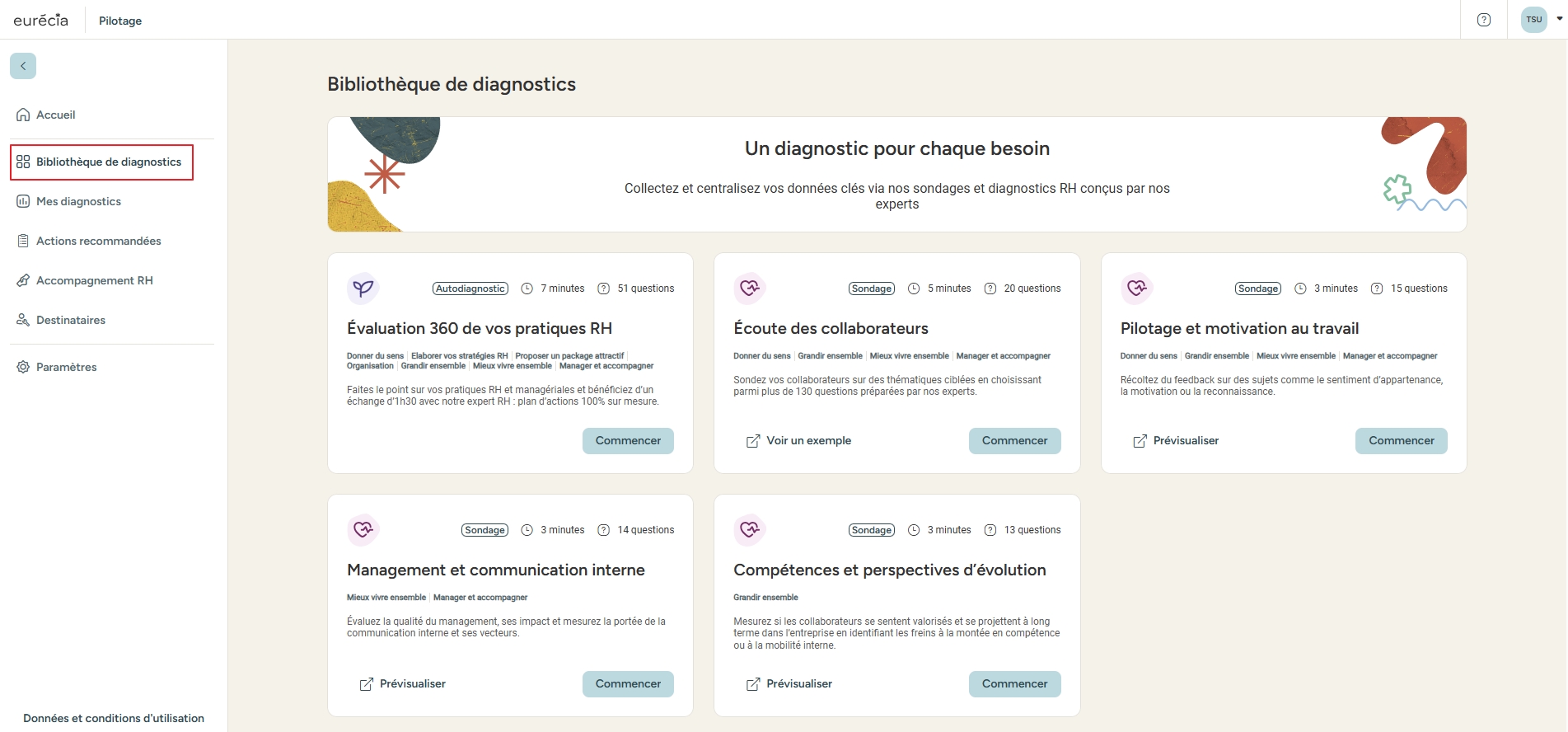Open the TSU user account dropdown
Image resolution: width=1568 pixels, height=732 pixels.
(x=1542, y=20)
